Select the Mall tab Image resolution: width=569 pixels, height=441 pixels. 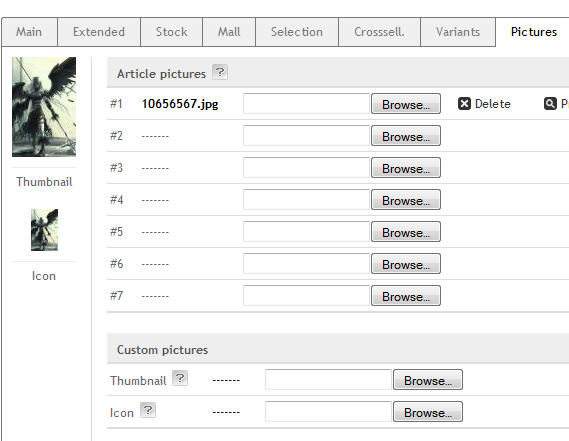pyautogui.click(x=229, y=32)
